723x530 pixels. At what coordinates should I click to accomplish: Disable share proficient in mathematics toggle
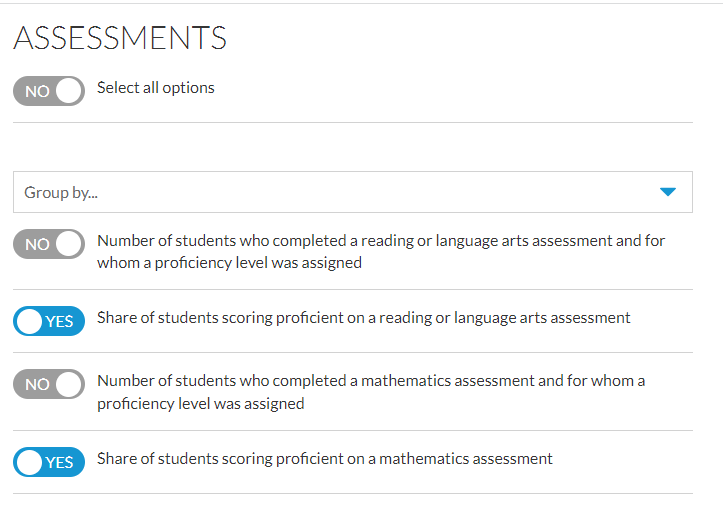tap(49, 462)
